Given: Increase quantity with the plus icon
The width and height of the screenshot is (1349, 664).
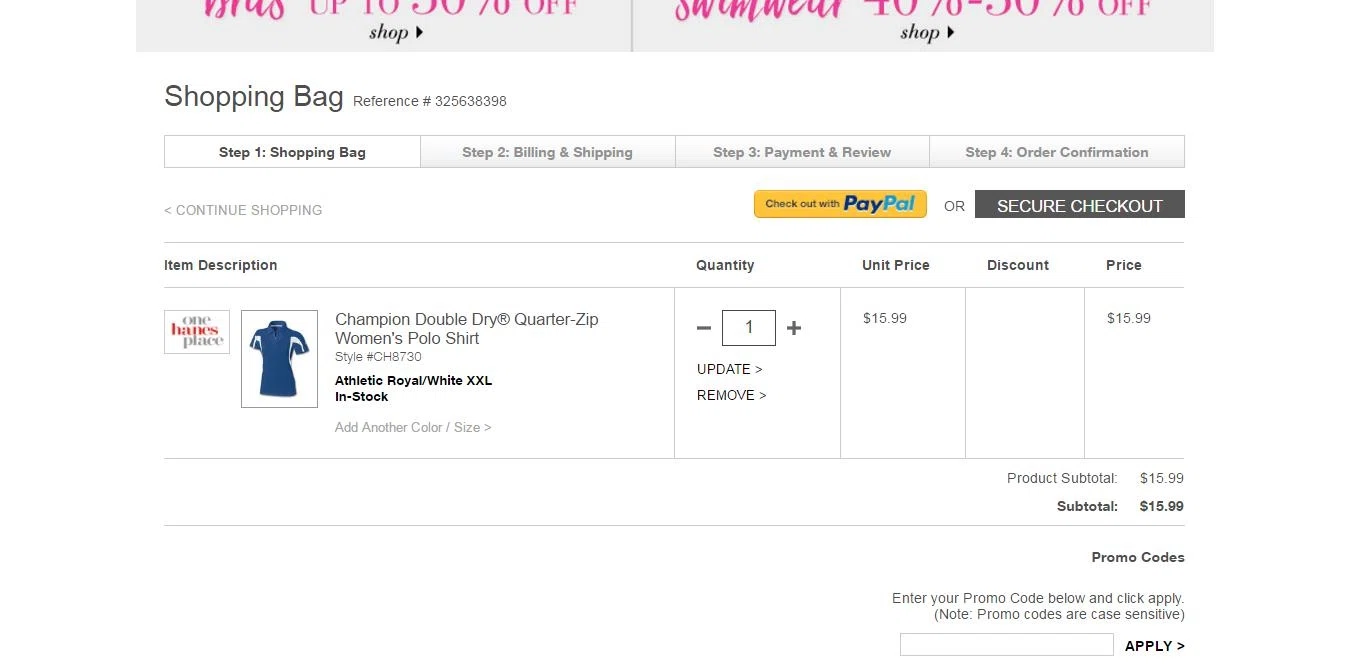Looking at the screenshot, I should [794, 328].
